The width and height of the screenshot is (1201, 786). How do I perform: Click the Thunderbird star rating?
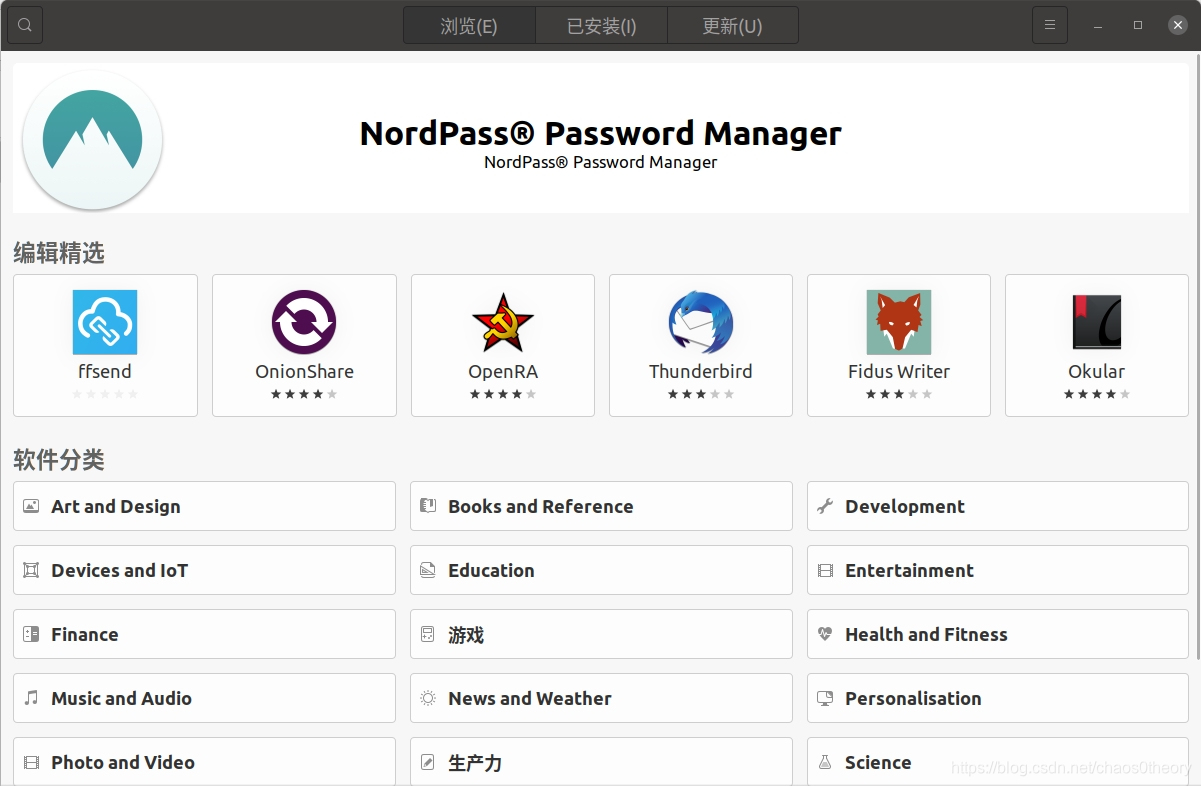tap(701, 394)
